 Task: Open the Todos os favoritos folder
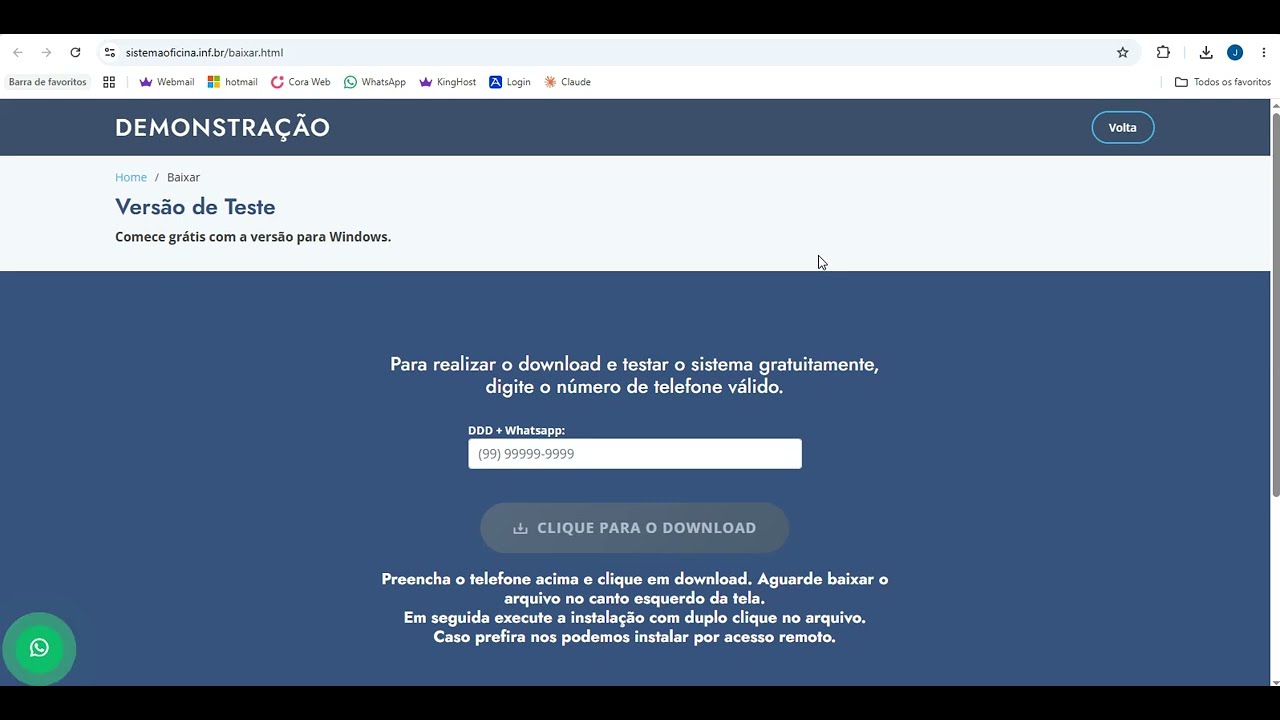1222,82
